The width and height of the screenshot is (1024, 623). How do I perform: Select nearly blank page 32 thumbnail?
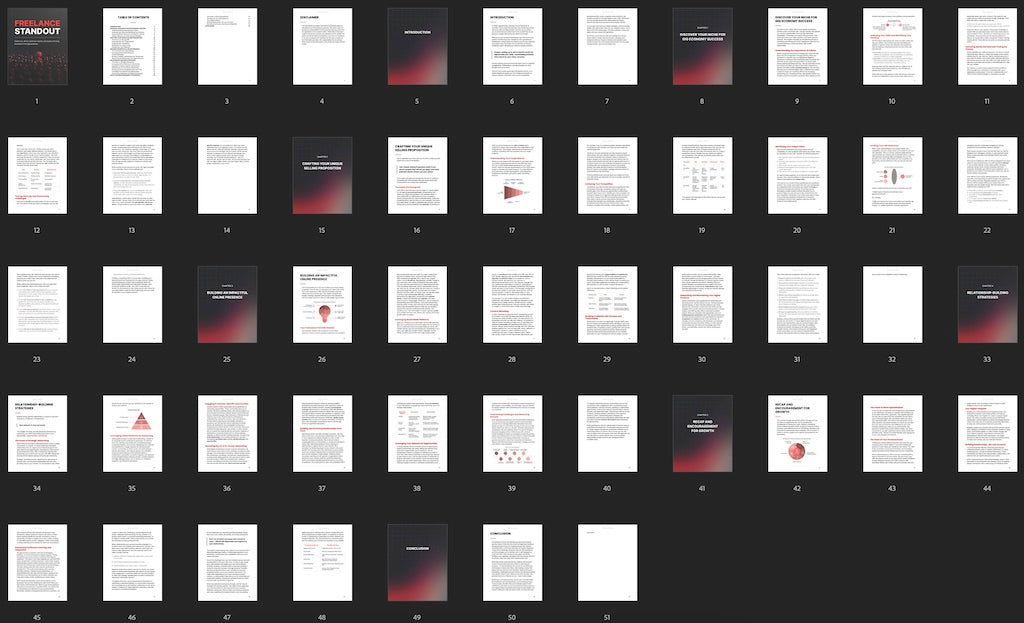(x=893, y=304)
